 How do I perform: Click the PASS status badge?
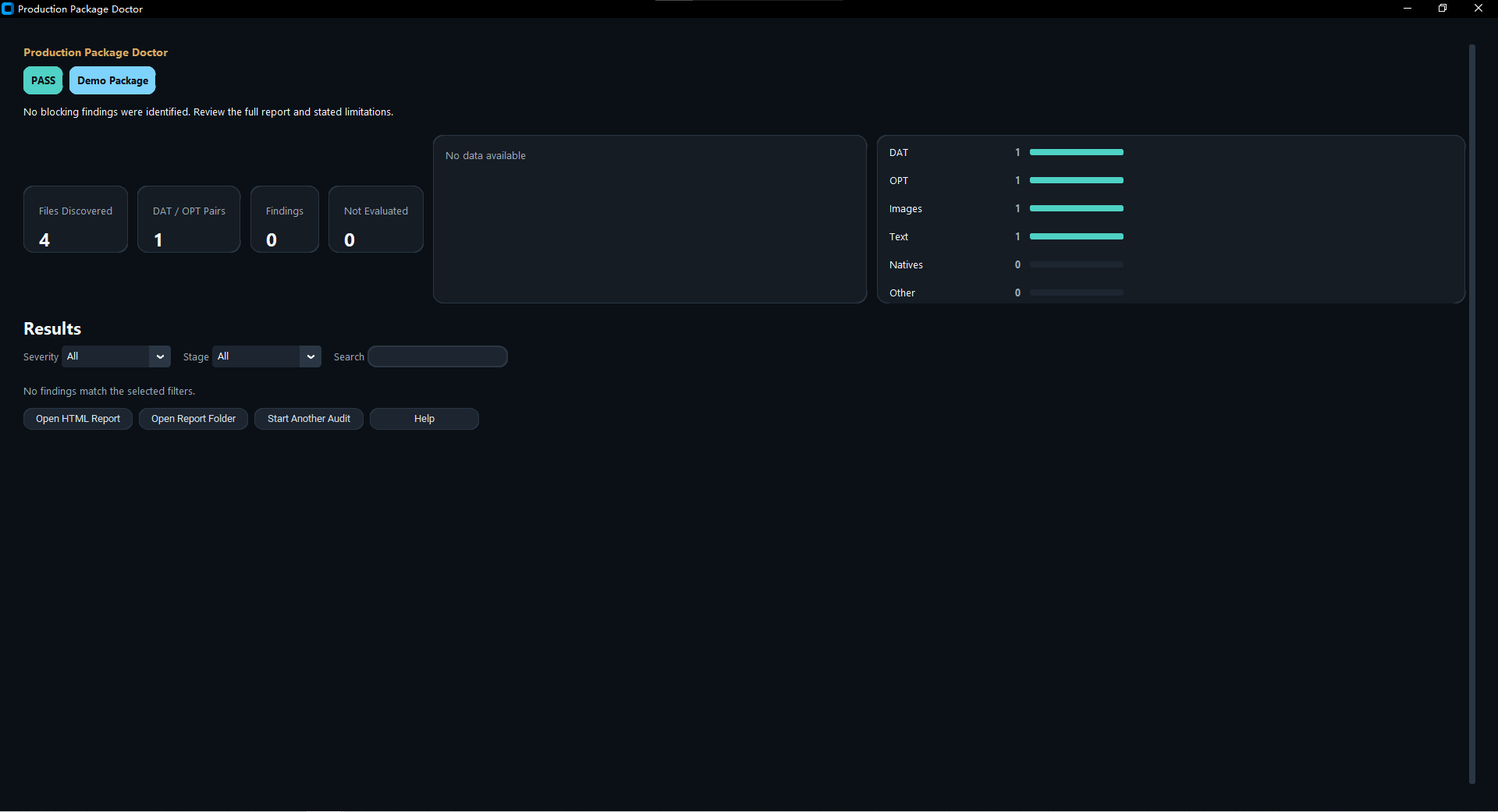click(43, 80)
